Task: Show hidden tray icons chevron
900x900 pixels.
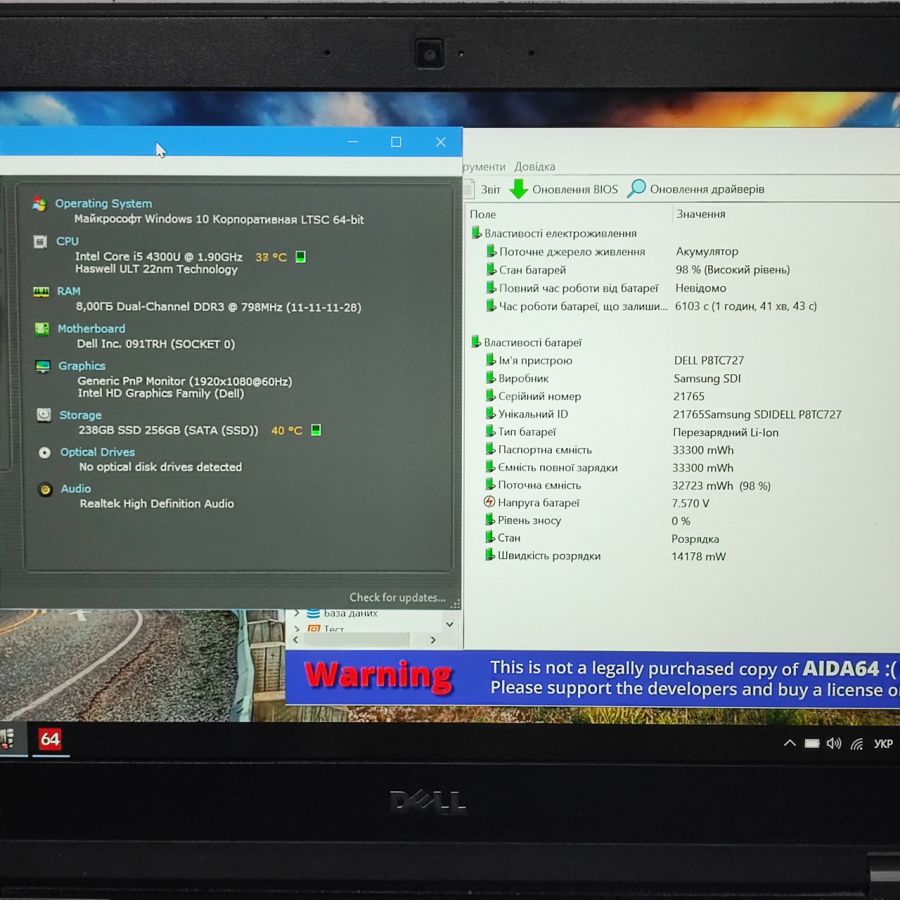Action: [790, 743]
